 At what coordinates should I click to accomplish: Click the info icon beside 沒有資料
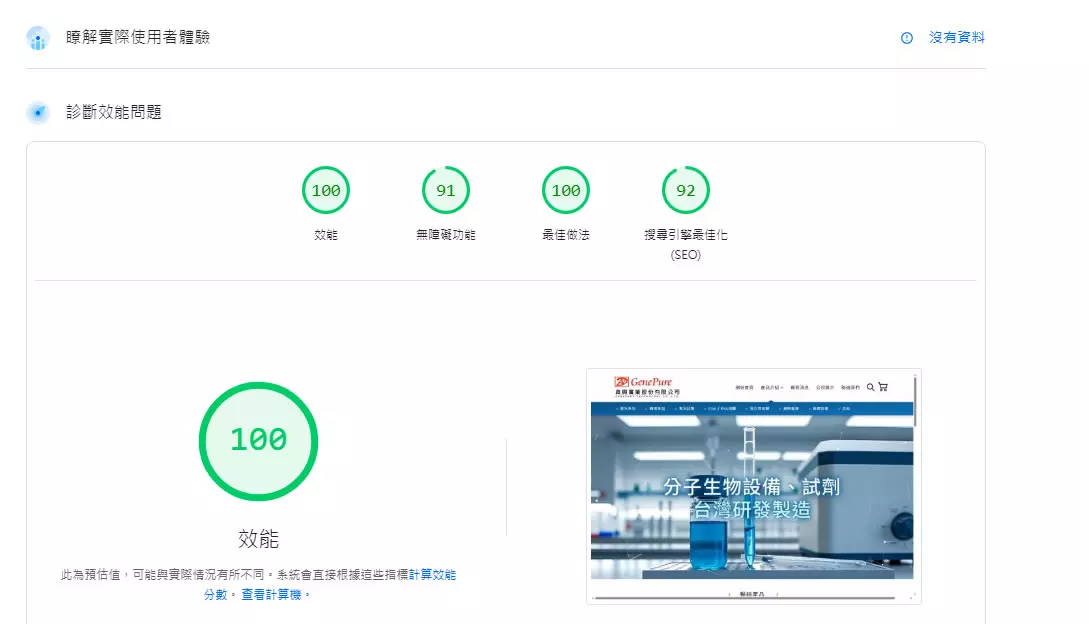coord(907,38)
